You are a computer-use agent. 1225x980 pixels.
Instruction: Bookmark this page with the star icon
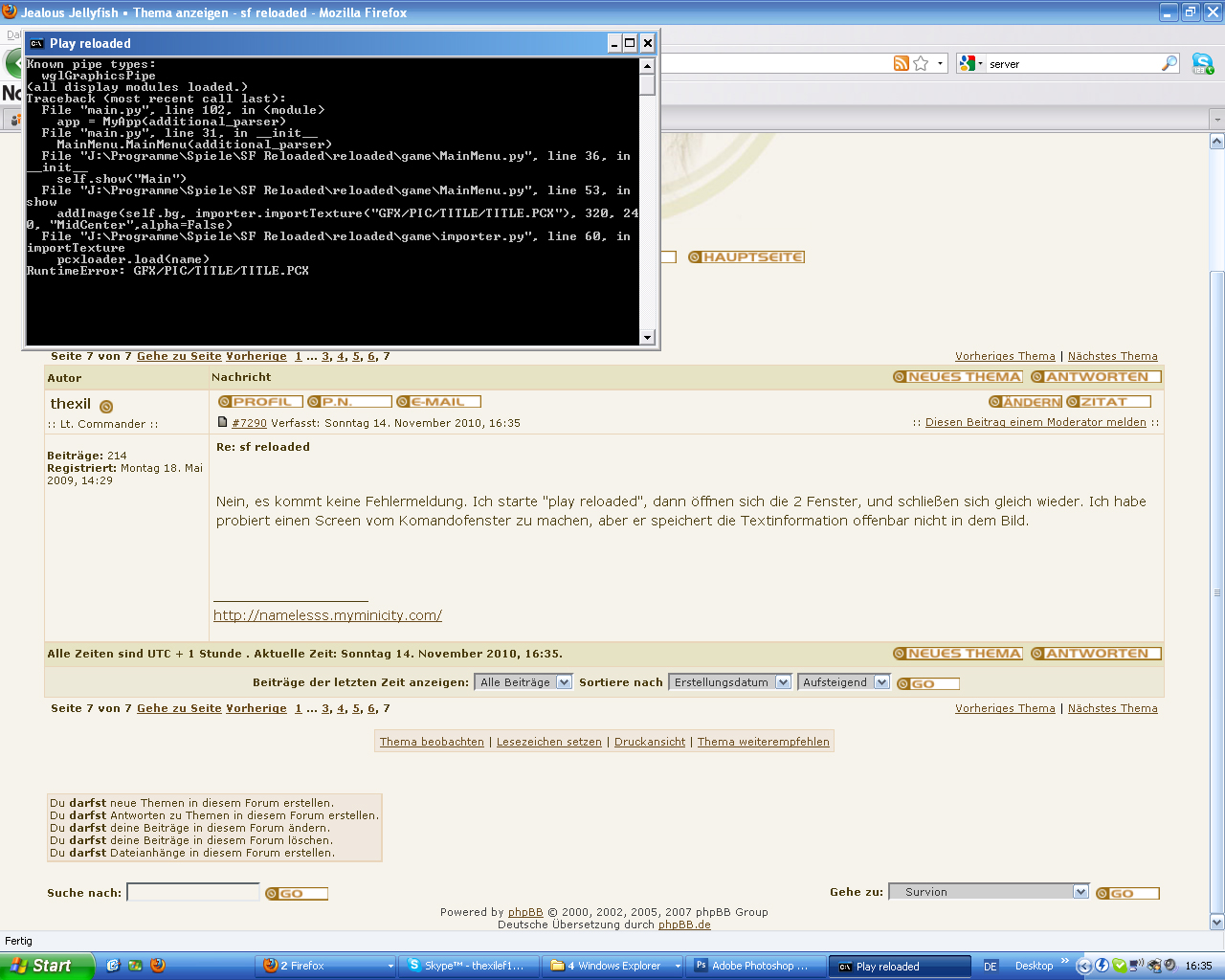coord(921,63)
